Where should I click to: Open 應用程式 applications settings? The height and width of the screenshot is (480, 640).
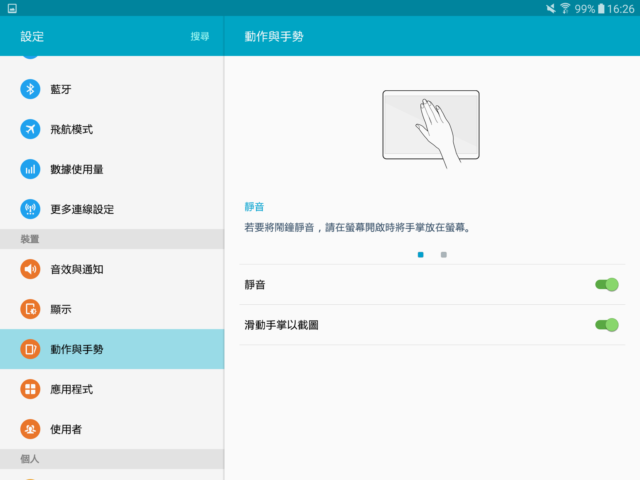pyautogui.click(x=112, y=389)
